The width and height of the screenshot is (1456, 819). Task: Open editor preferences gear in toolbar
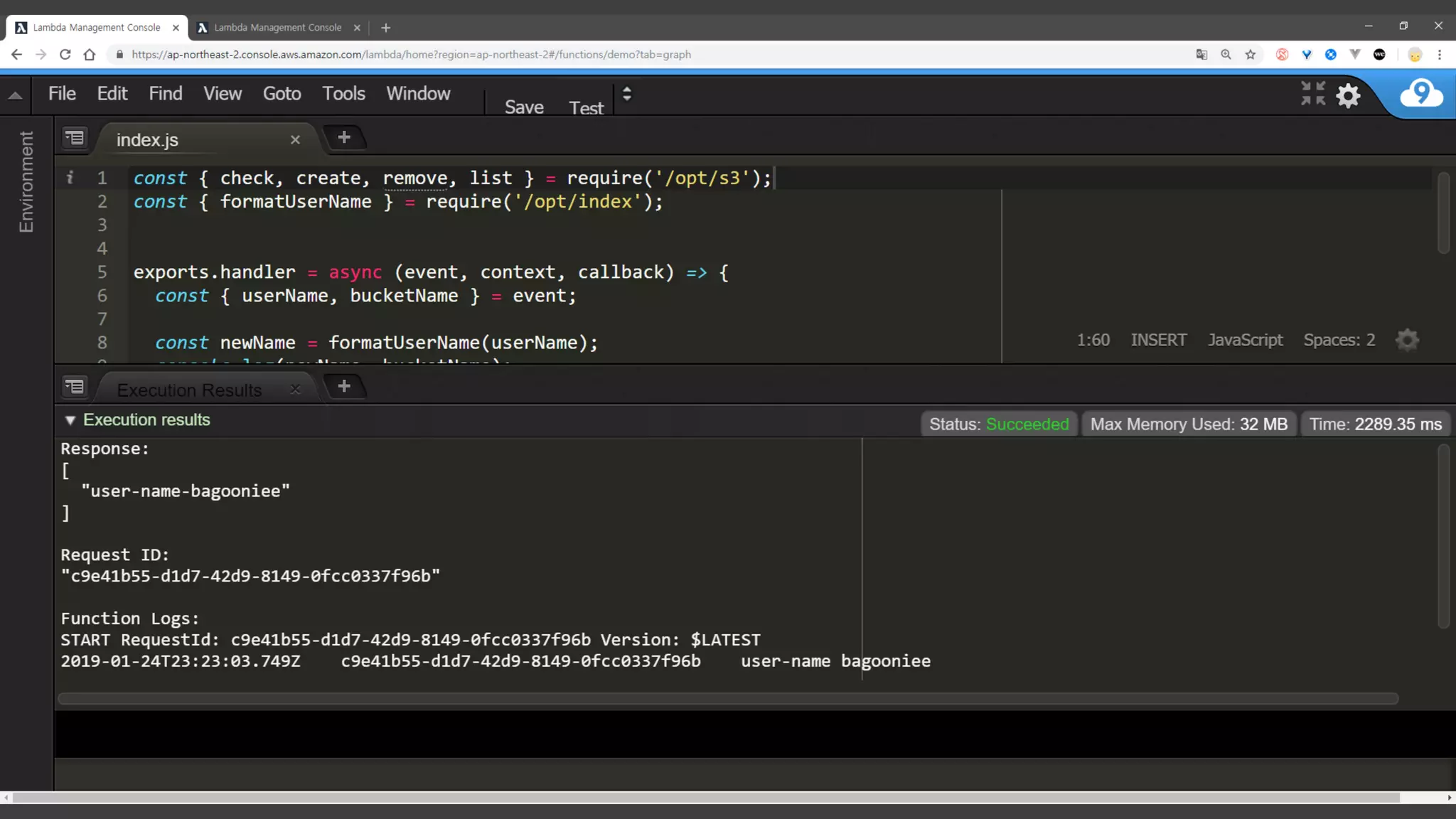1348,95
